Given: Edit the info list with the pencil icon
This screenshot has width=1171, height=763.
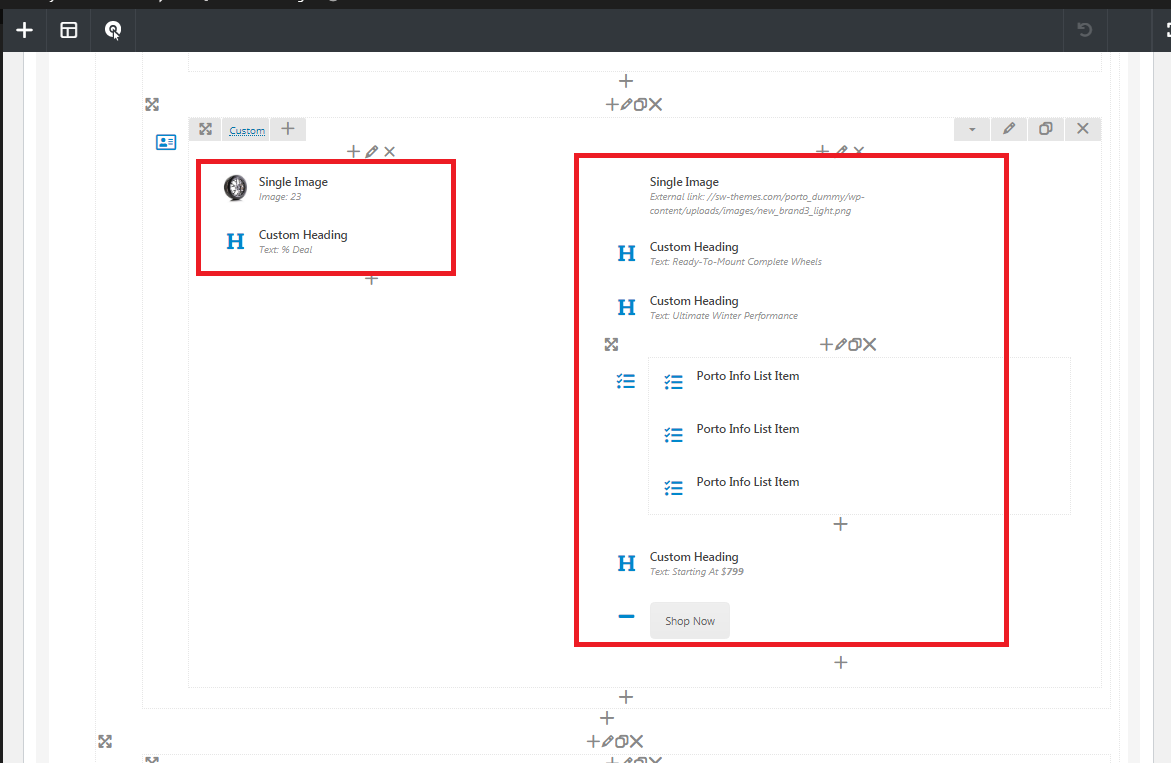Looking at the screenshot, I should (x=841, y=344).
